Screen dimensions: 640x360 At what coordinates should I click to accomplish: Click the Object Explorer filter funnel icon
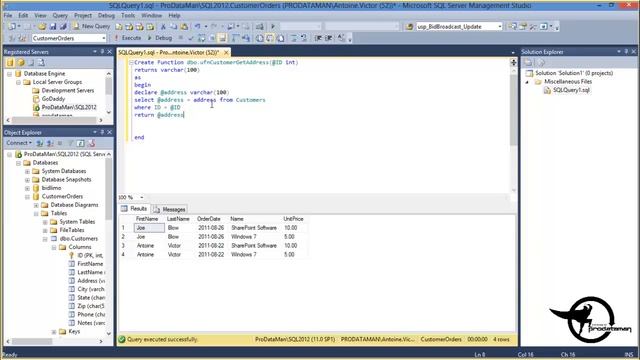[x=70, y=143]
